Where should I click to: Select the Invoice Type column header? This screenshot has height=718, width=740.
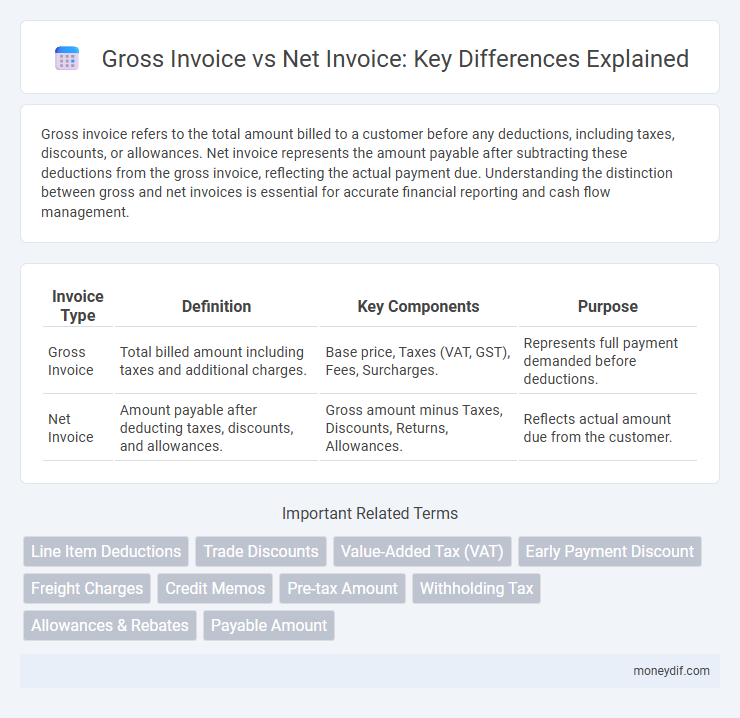(78, 306)
